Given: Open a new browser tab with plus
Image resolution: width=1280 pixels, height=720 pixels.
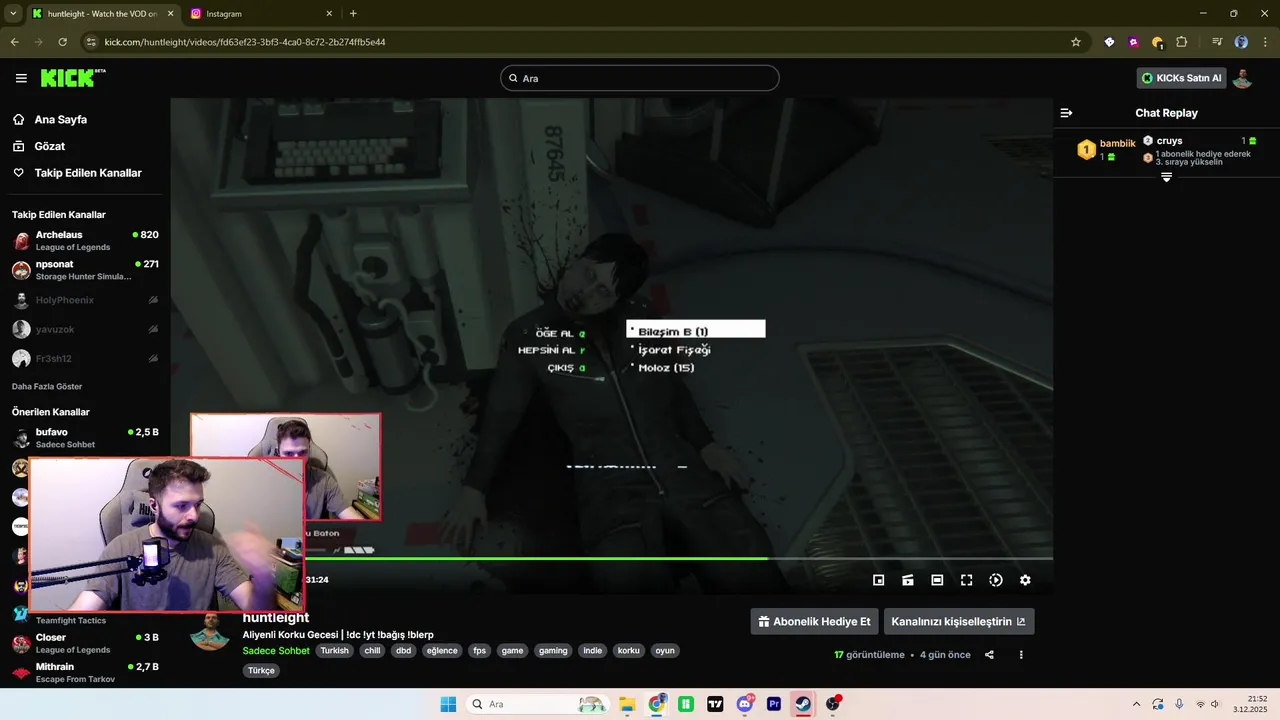Looking at the screenshot, I should (x=353, y=14).
